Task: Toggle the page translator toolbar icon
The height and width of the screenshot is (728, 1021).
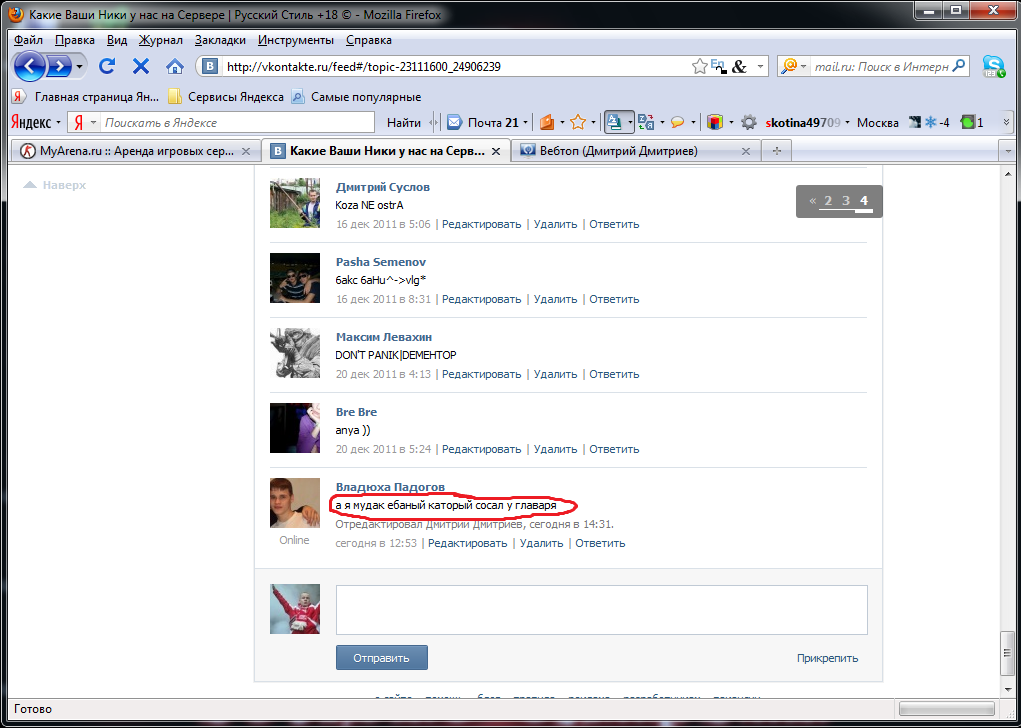Action: 614,122
